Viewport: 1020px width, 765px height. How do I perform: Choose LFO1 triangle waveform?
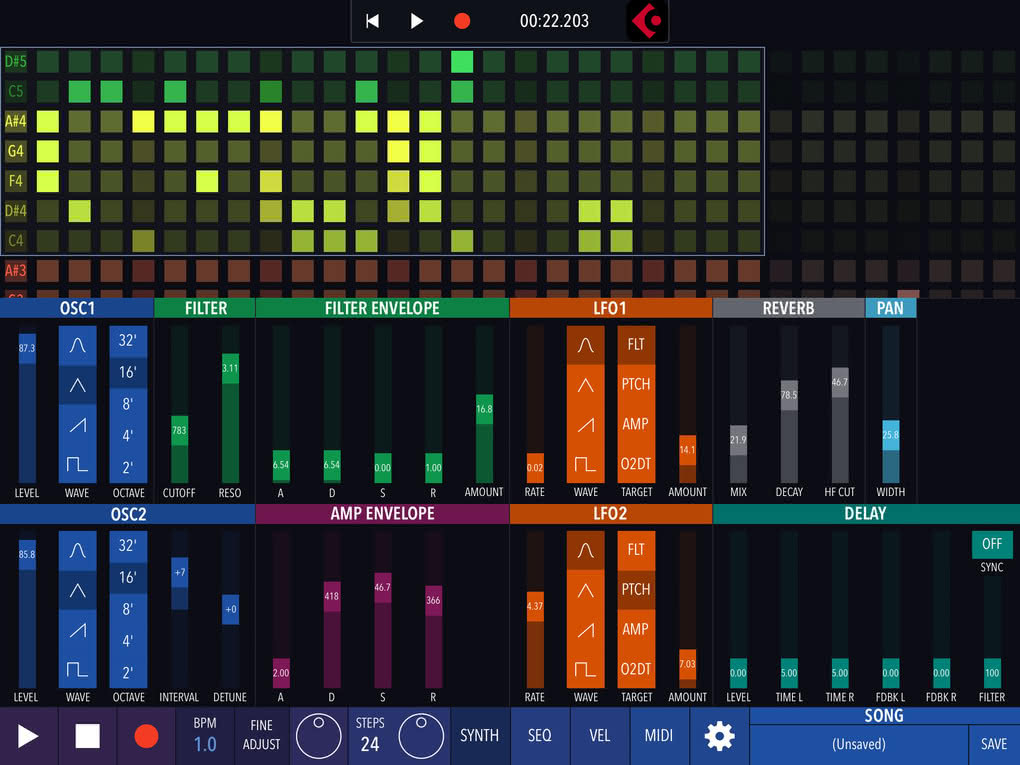click(585, 385)
